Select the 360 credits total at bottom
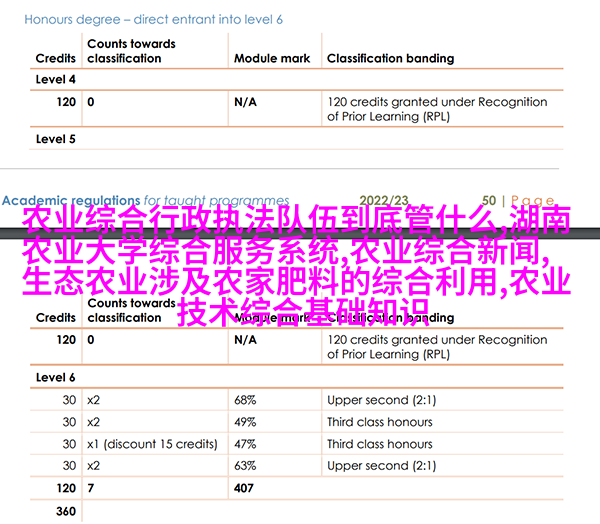Image resolution: width=600 pixels, height=524 pixels. pyautogui.click(x=65, y=511)
